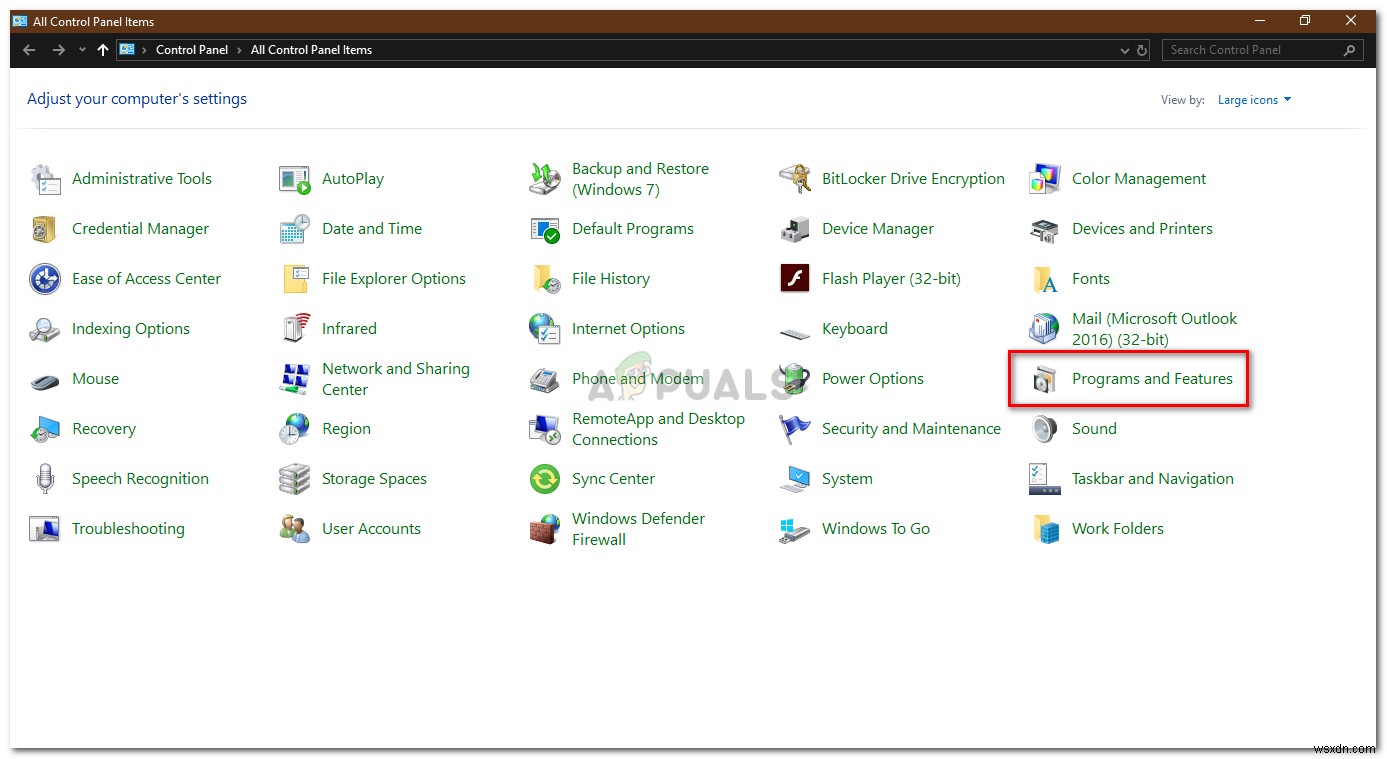Open the Windows To Go icon
The height and width of the screenshot is (759, 1387).
795,529
